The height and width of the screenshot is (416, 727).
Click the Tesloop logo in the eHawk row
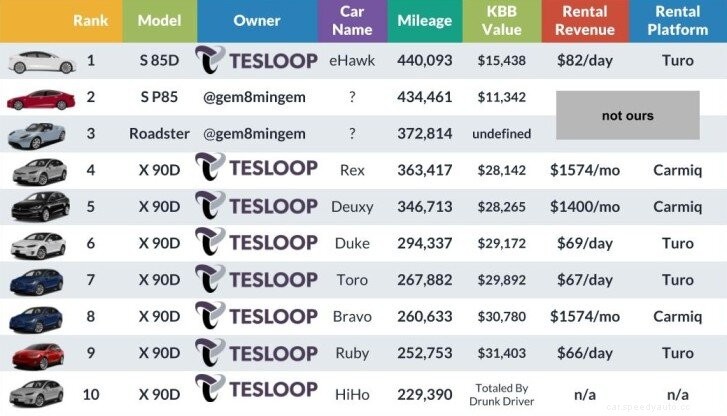(x=257, y=61)
